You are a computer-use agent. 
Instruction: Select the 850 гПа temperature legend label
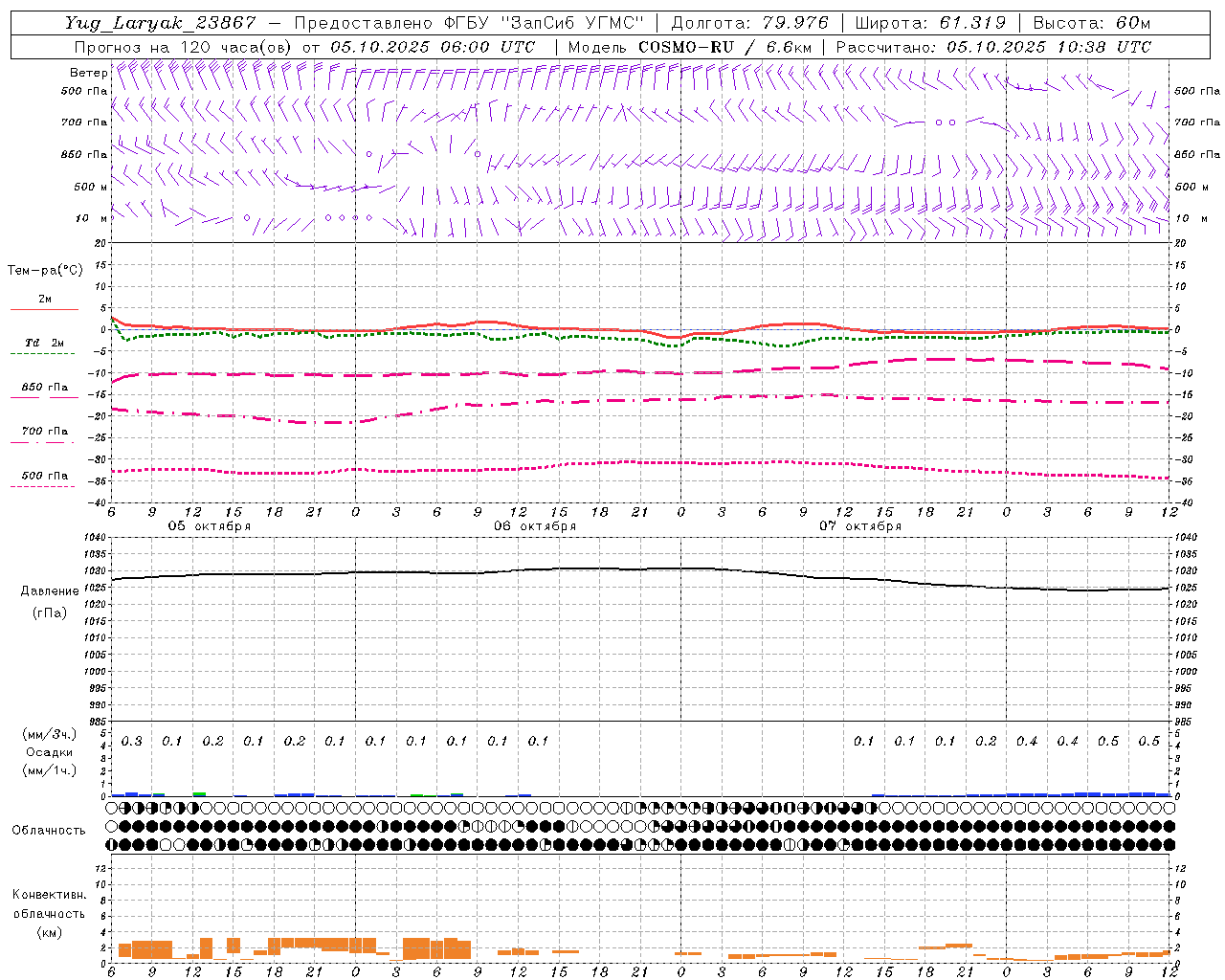(x=45, y=388)
